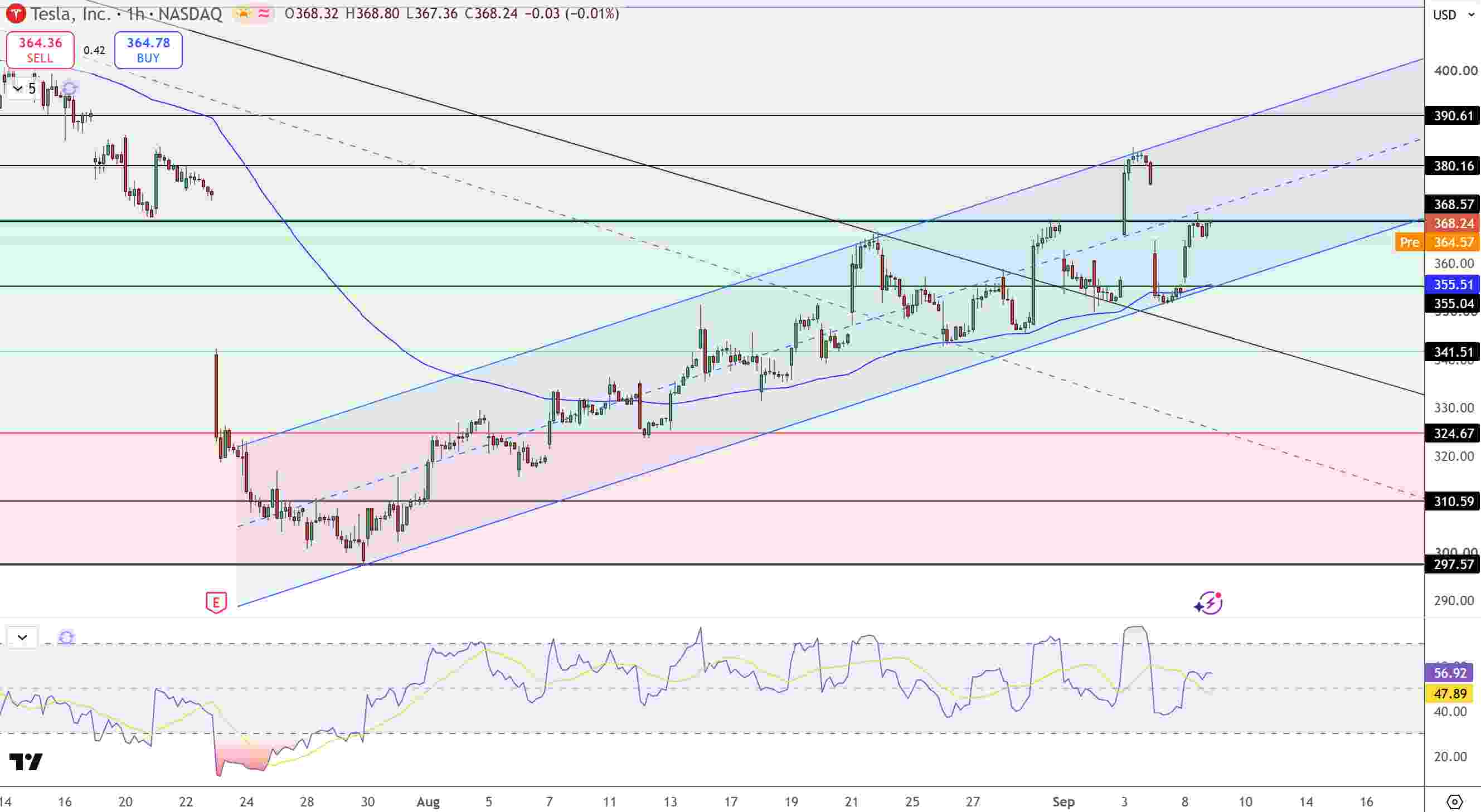The width and height of the screenshot is (1481, 812).
Task: Click the earnings E marker icon
Action: (x=216, y=602)
